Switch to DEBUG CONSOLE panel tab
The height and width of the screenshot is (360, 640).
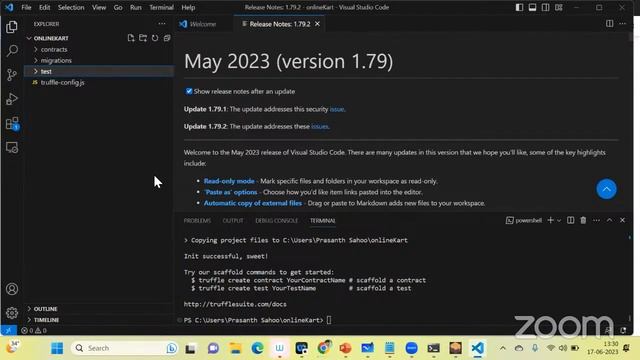pyautogui.click(x=276, y=221)
